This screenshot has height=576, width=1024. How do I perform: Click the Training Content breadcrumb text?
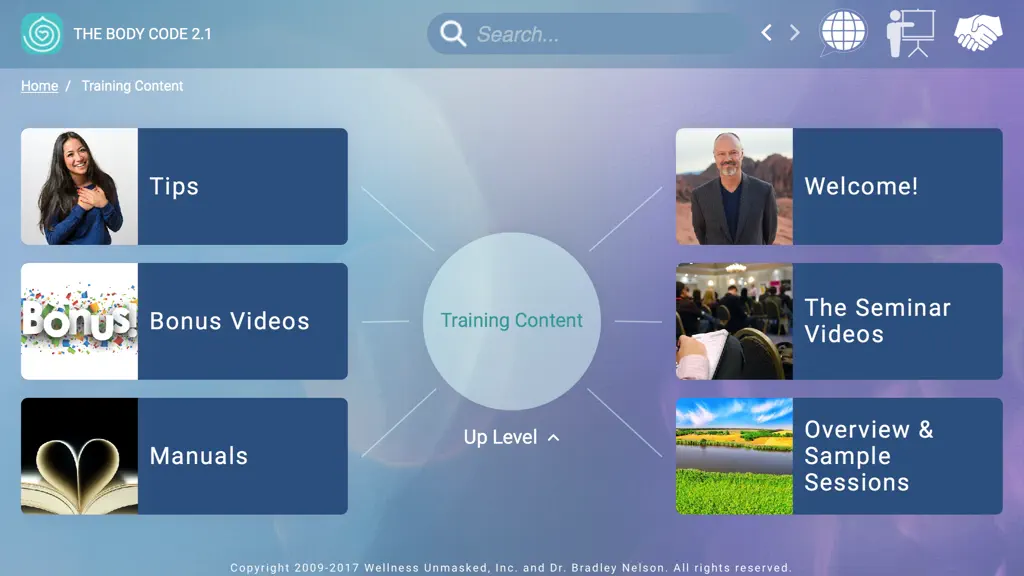tap(132, 86)
